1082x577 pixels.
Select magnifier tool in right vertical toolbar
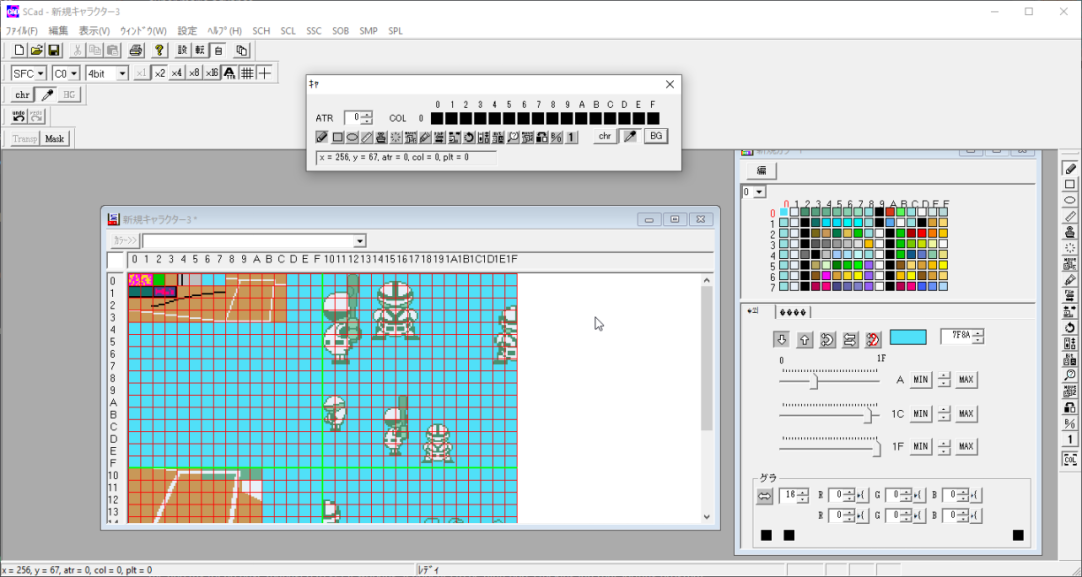(x=1070, y=375)
